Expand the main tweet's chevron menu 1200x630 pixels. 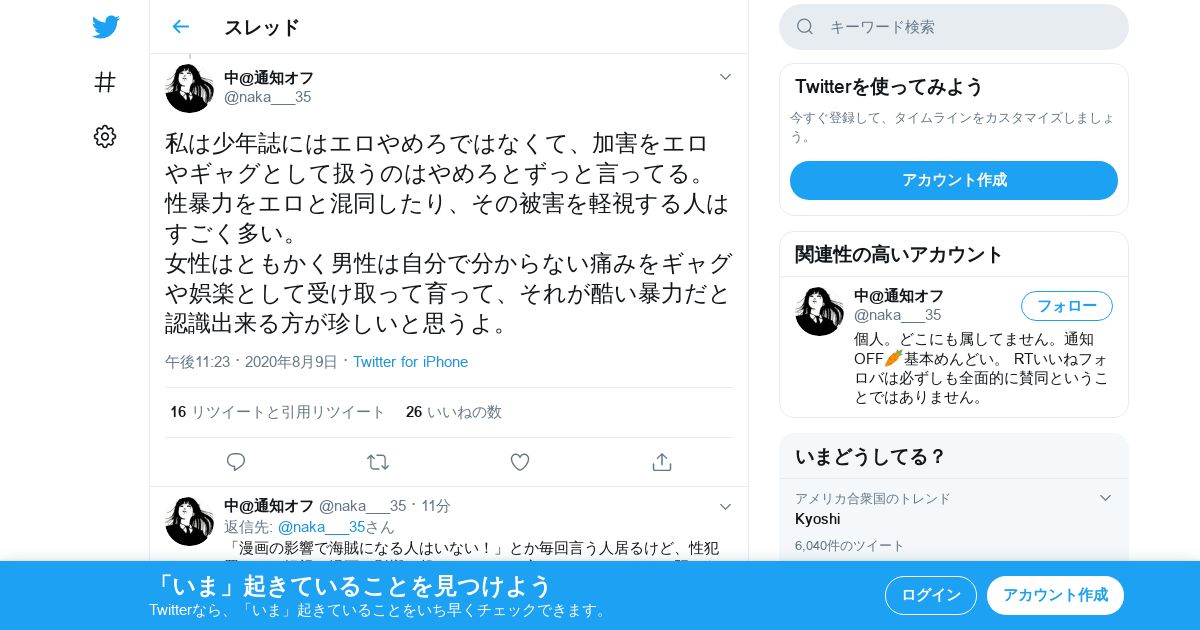pyautogui.click(x=726, y=77)
